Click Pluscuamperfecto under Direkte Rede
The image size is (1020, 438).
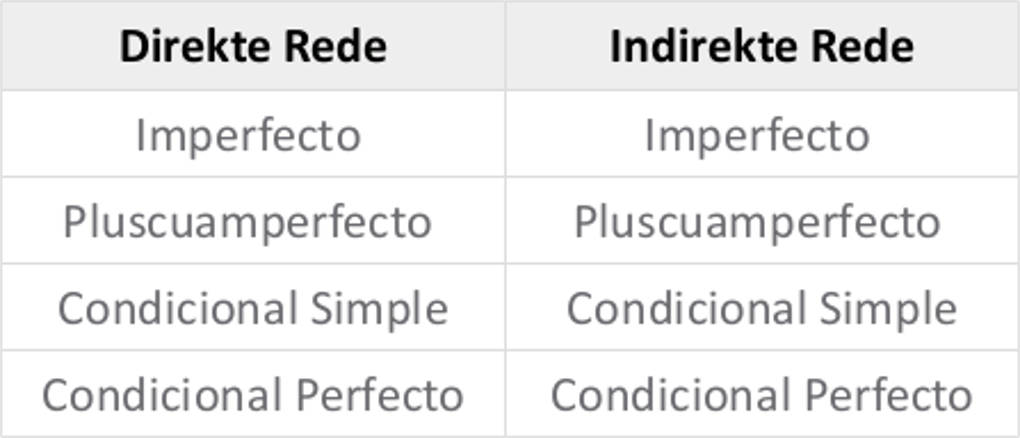coord(247,222)
